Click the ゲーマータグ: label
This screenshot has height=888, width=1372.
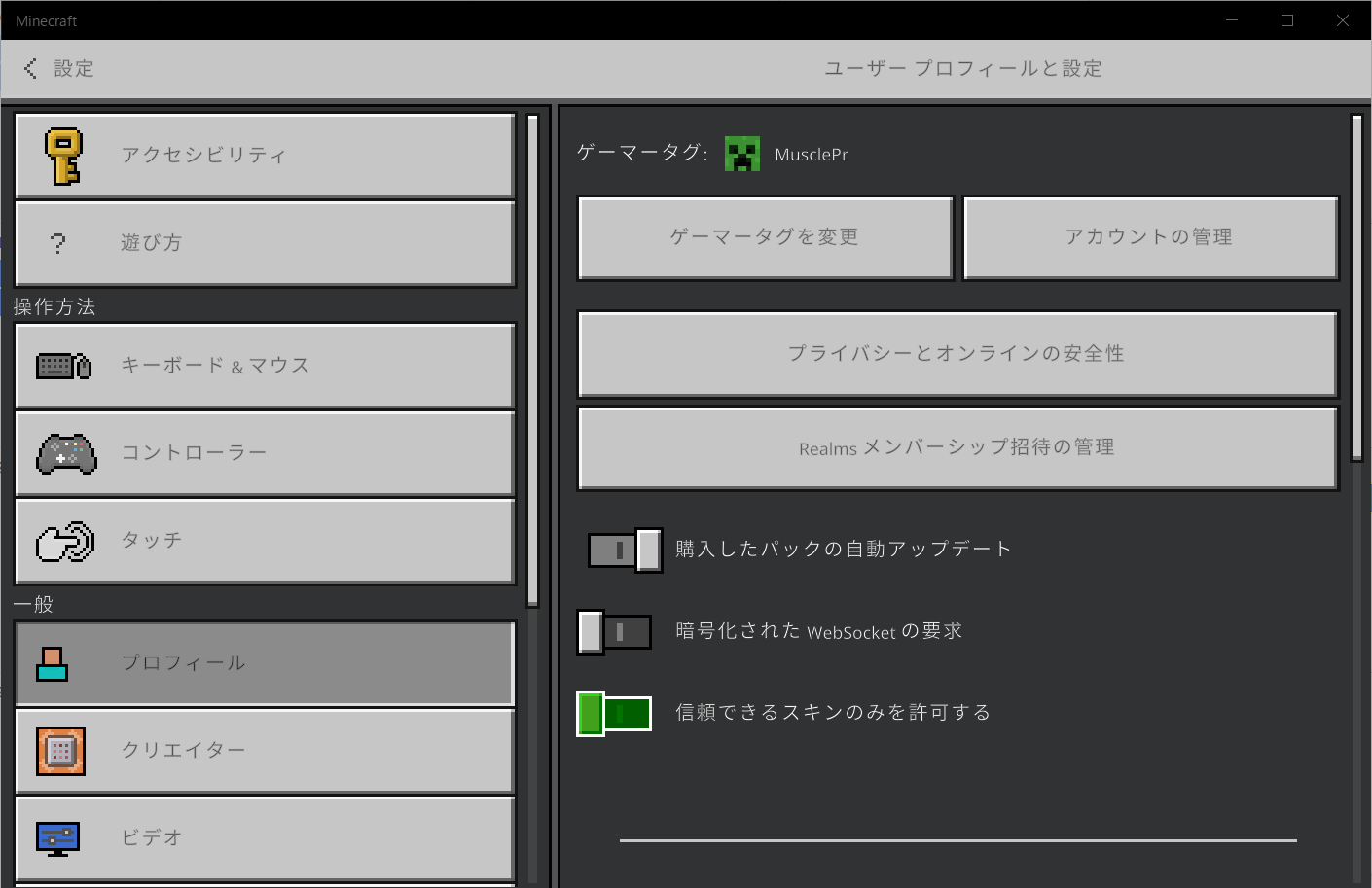pos(642,152)
